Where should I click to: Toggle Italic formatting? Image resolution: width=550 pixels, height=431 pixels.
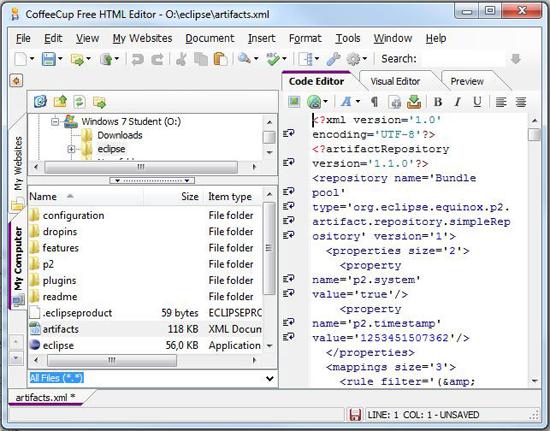coord(457,102)
